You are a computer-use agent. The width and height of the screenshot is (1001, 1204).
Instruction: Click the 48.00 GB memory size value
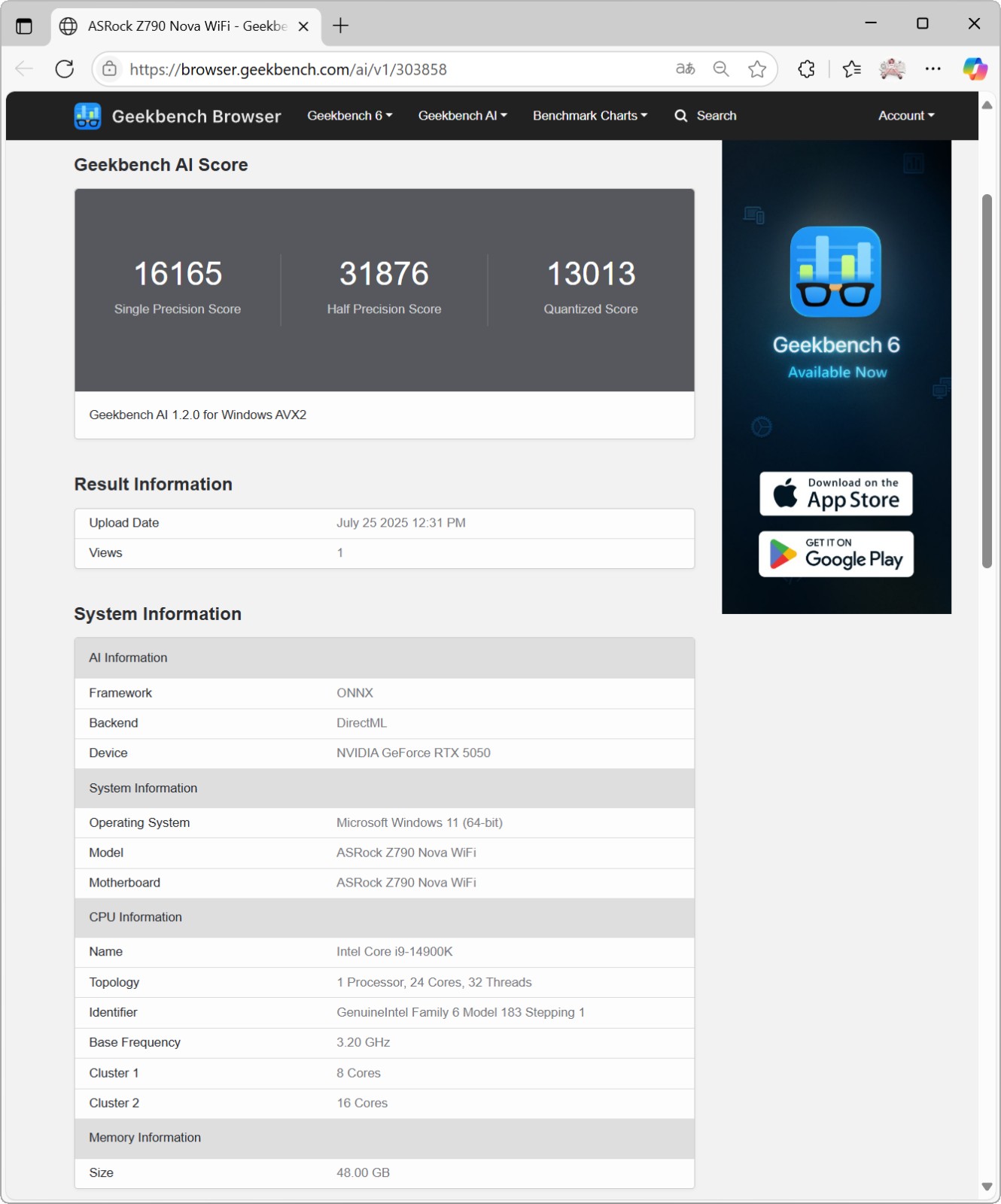point(364,1173)
